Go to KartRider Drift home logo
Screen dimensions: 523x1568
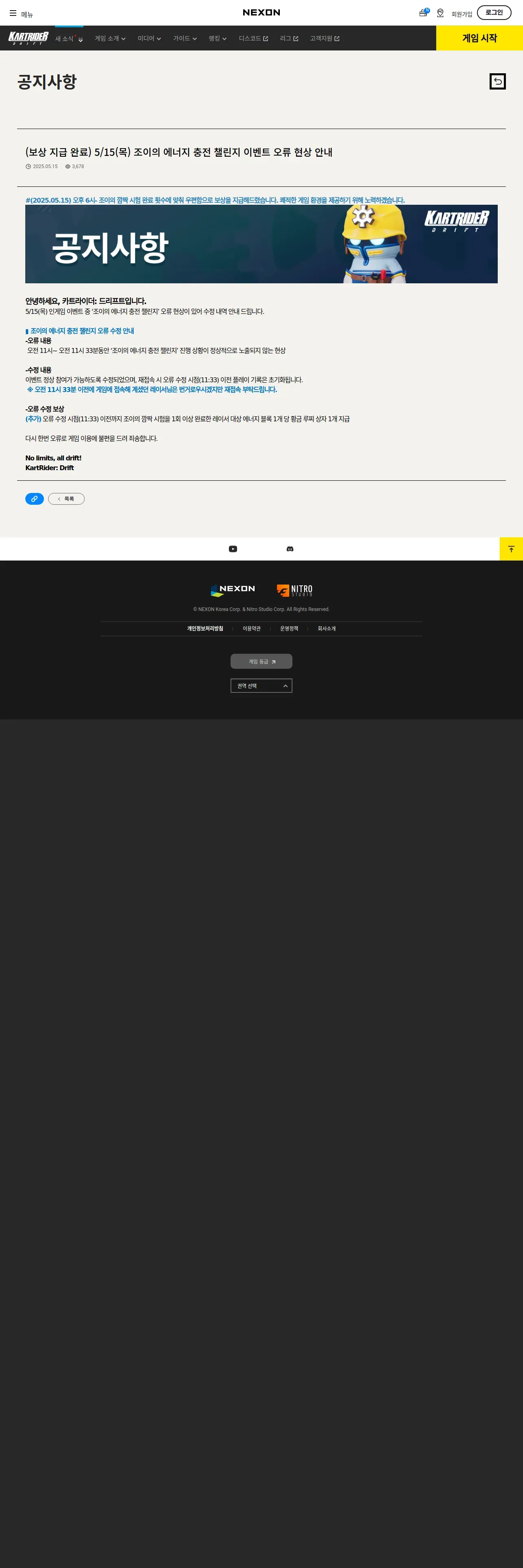tap(28, 38)
